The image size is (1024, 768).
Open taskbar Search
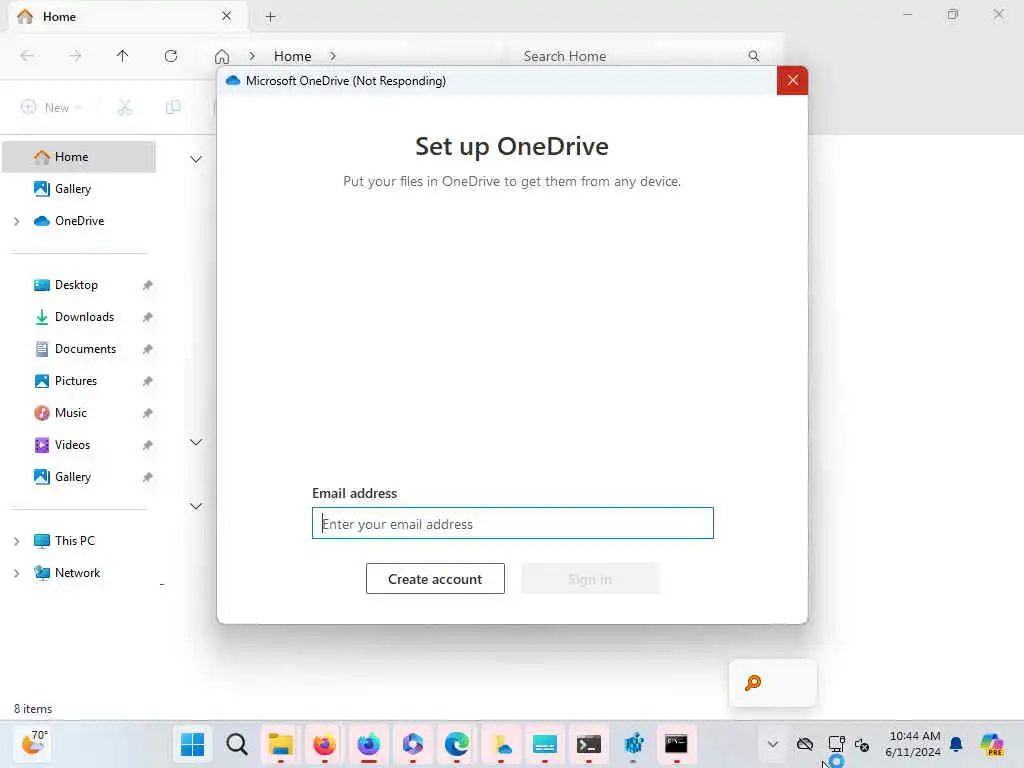(x=237, y=744)
